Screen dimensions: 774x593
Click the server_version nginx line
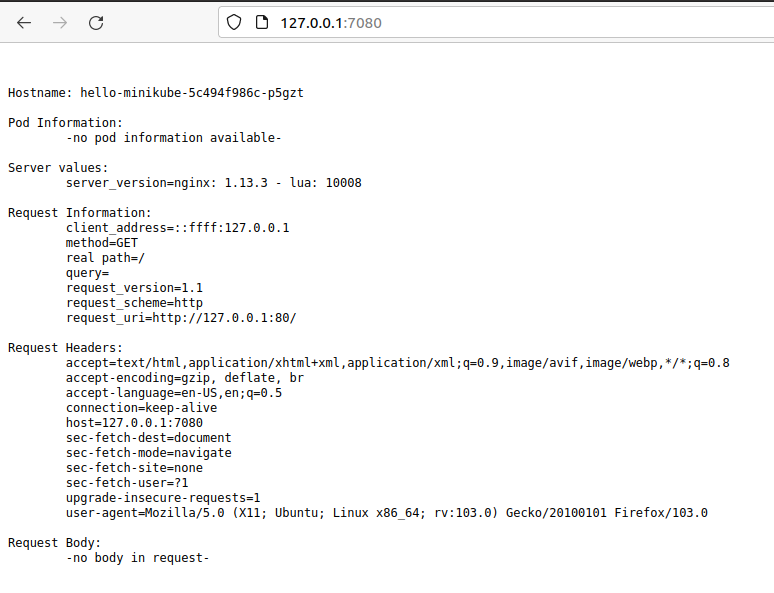pyautogui.click(x=213, y=183)
